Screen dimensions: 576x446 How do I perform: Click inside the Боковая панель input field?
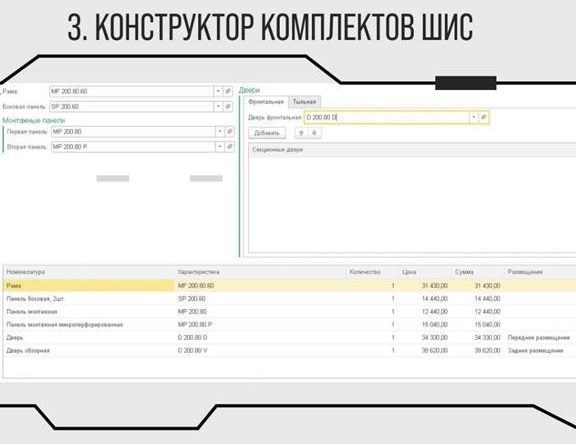point(132,107)
